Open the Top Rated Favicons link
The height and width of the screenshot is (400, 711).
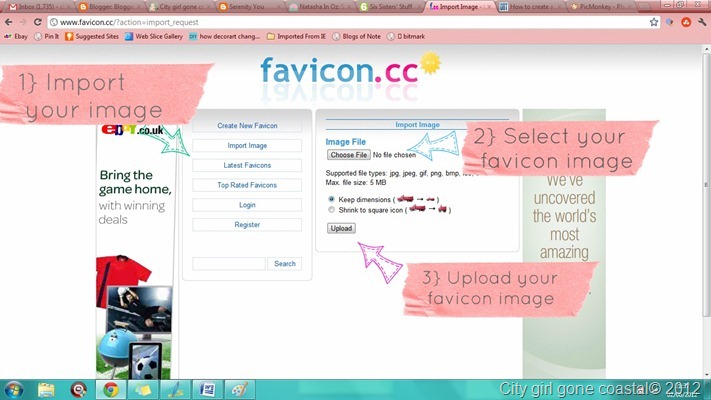click(247, 185)
